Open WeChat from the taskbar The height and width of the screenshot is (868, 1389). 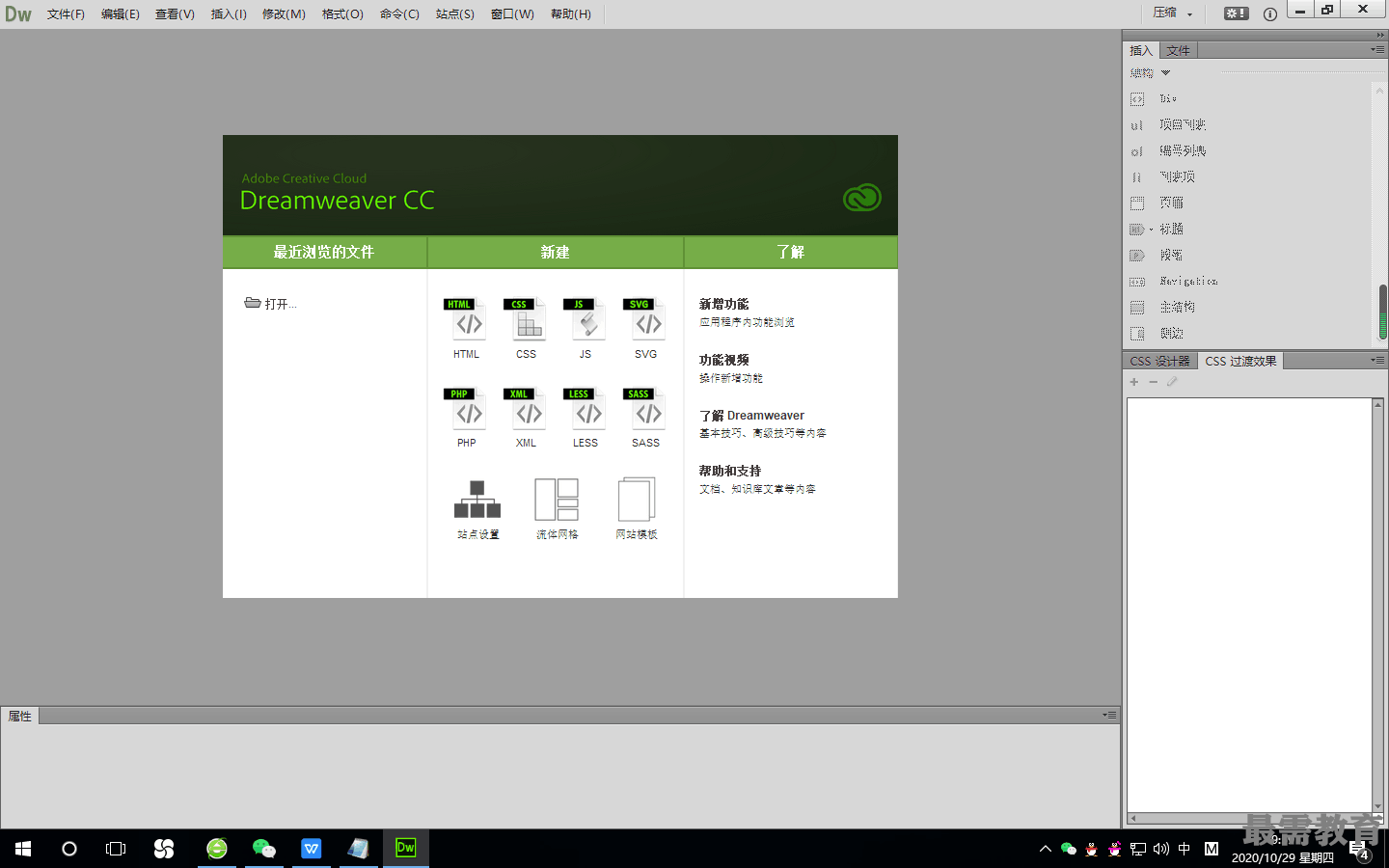point(263,849)
